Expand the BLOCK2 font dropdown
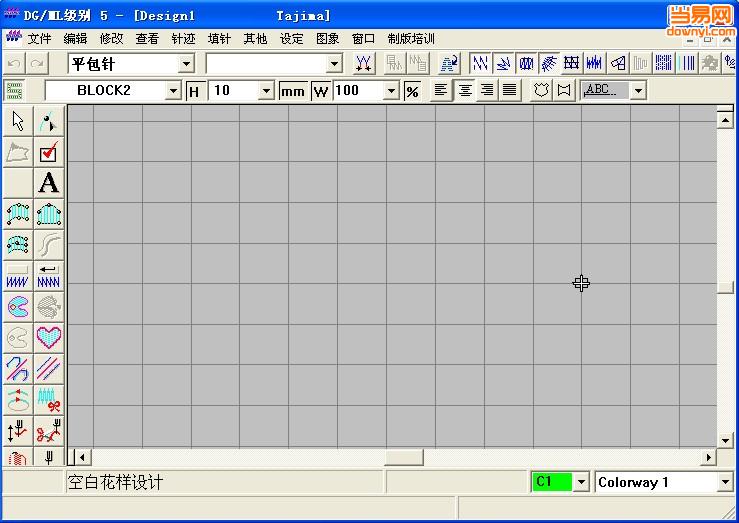Screen dimensions: 739x523 [173, 91]
